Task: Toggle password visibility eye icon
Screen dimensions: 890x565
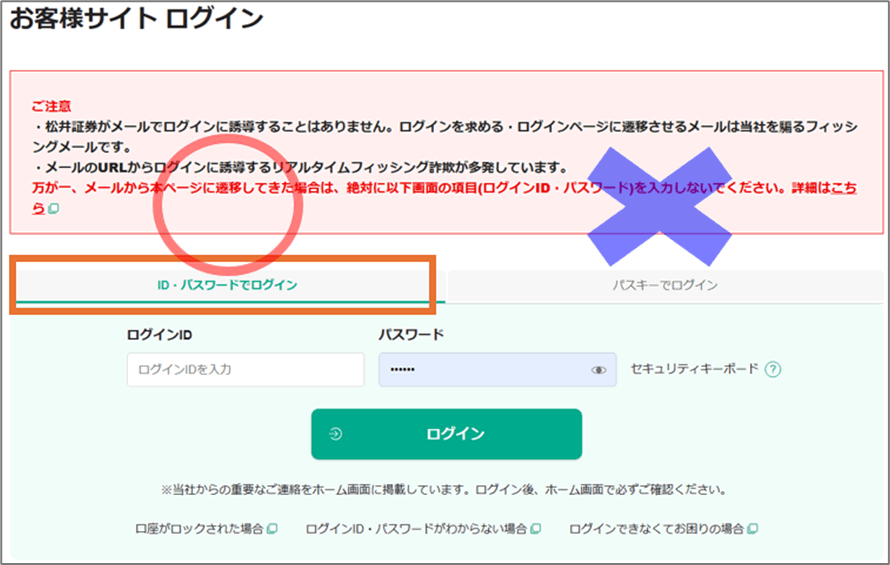Action: [598, 370]
